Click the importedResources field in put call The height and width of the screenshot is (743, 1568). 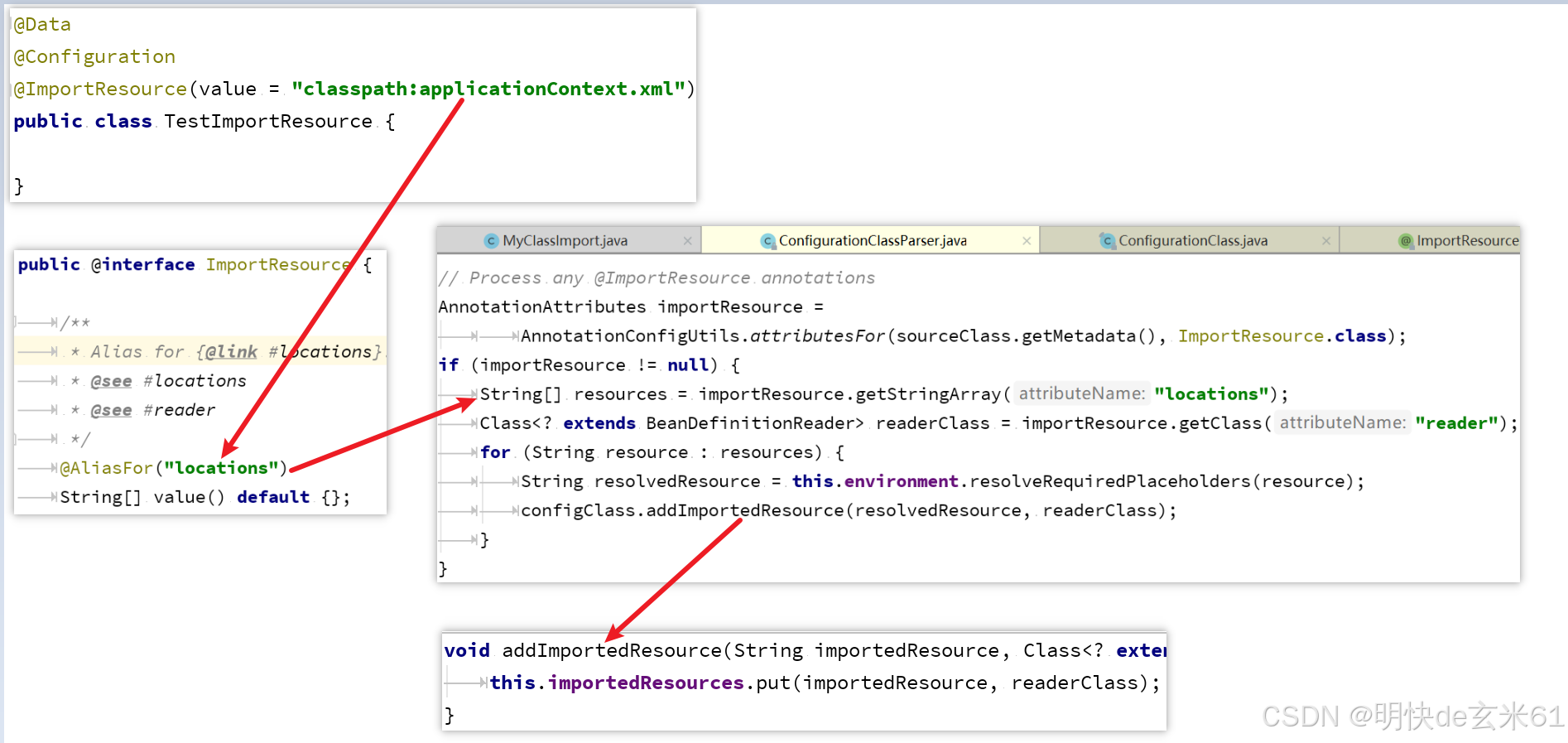(646, 683)
